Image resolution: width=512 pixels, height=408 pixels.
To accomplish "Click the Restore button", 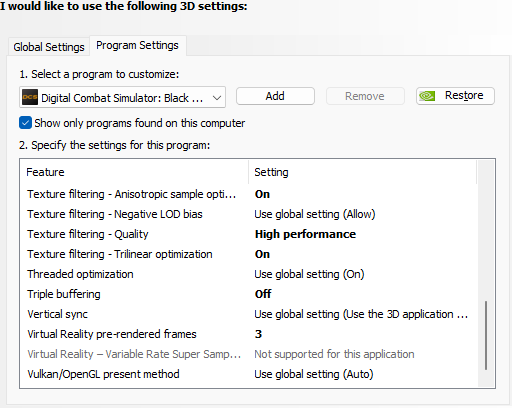I will [455, 96].
